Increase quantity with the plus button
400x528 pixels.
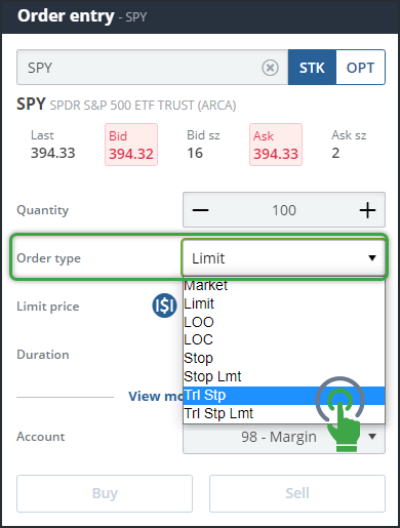pos(367,210)
